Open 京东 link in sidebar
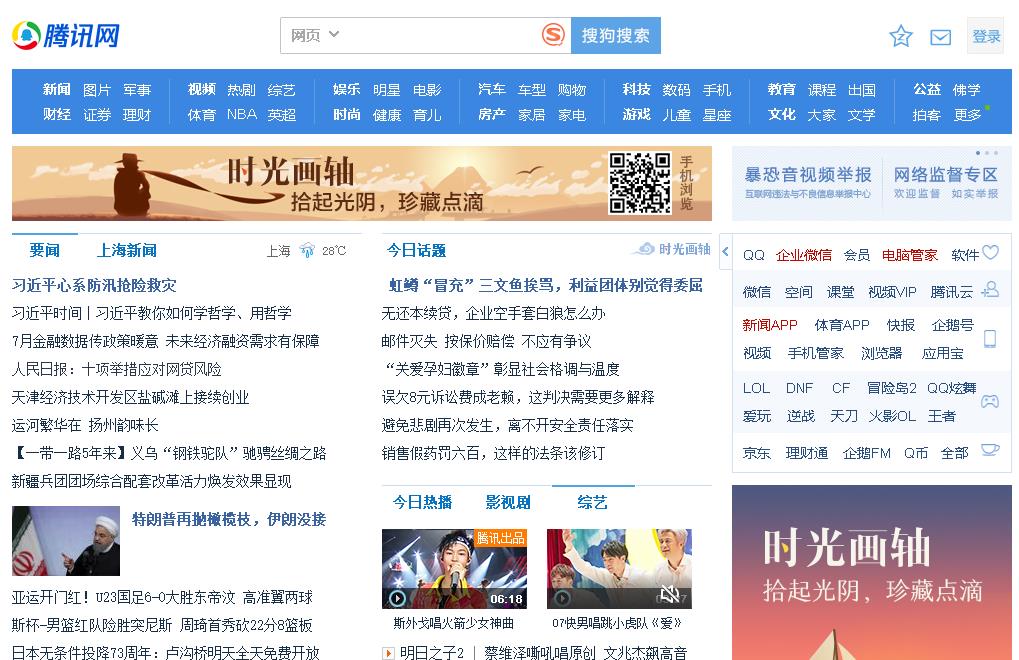The height and width of the screenshot is (660, 1019). pos(756,453)
